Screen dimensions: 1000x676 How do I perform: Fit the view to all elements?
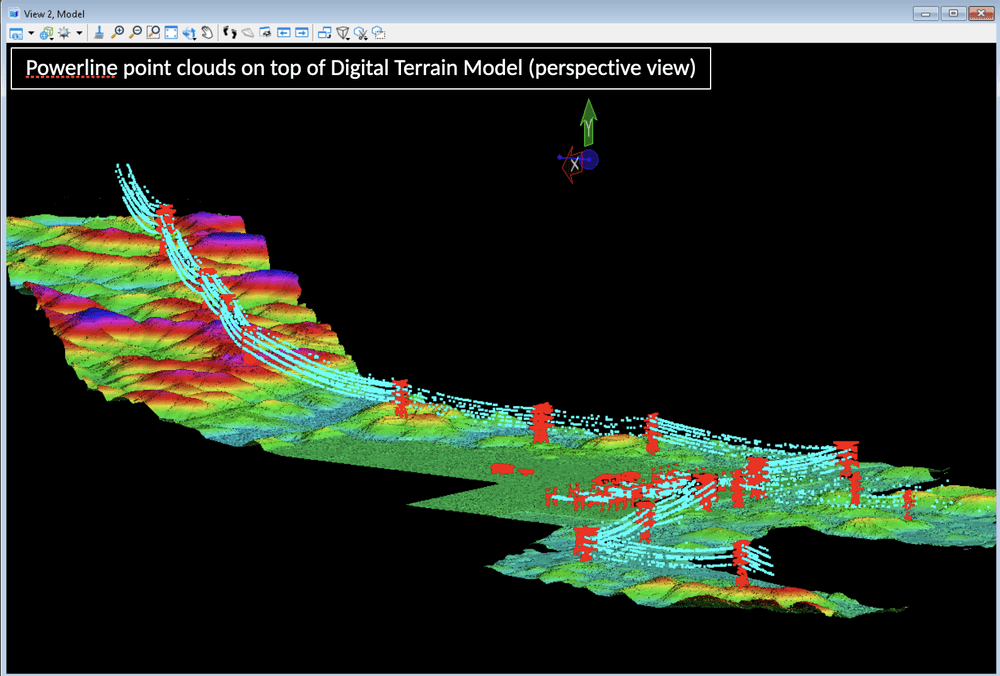click(170, 33)
